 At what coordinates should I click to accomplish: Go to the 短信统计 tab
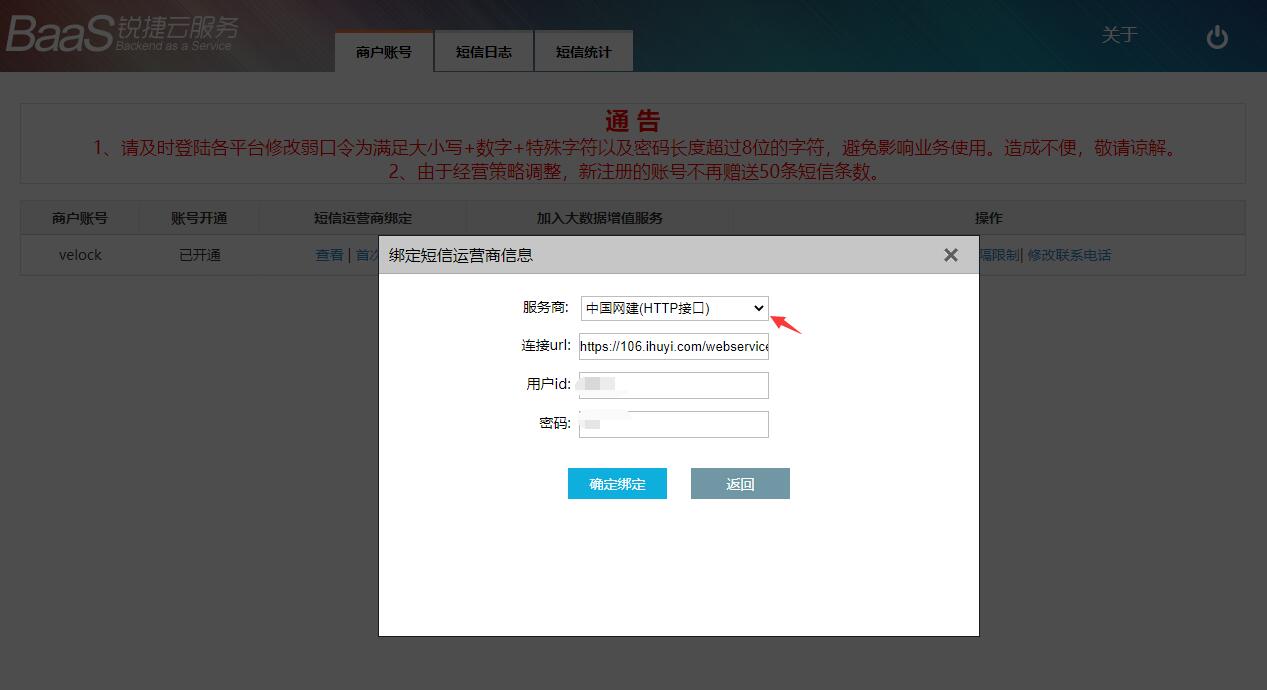coord(583,52)
